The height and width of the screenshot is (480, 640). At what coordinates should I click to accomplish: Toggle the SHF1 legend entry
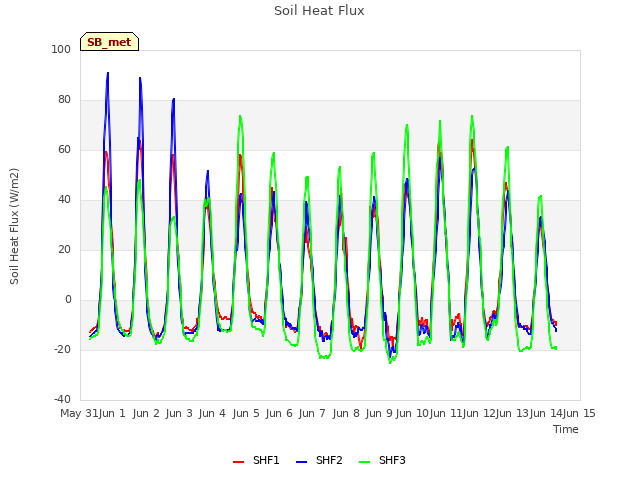pyautogui.click(x=256, y=460)
